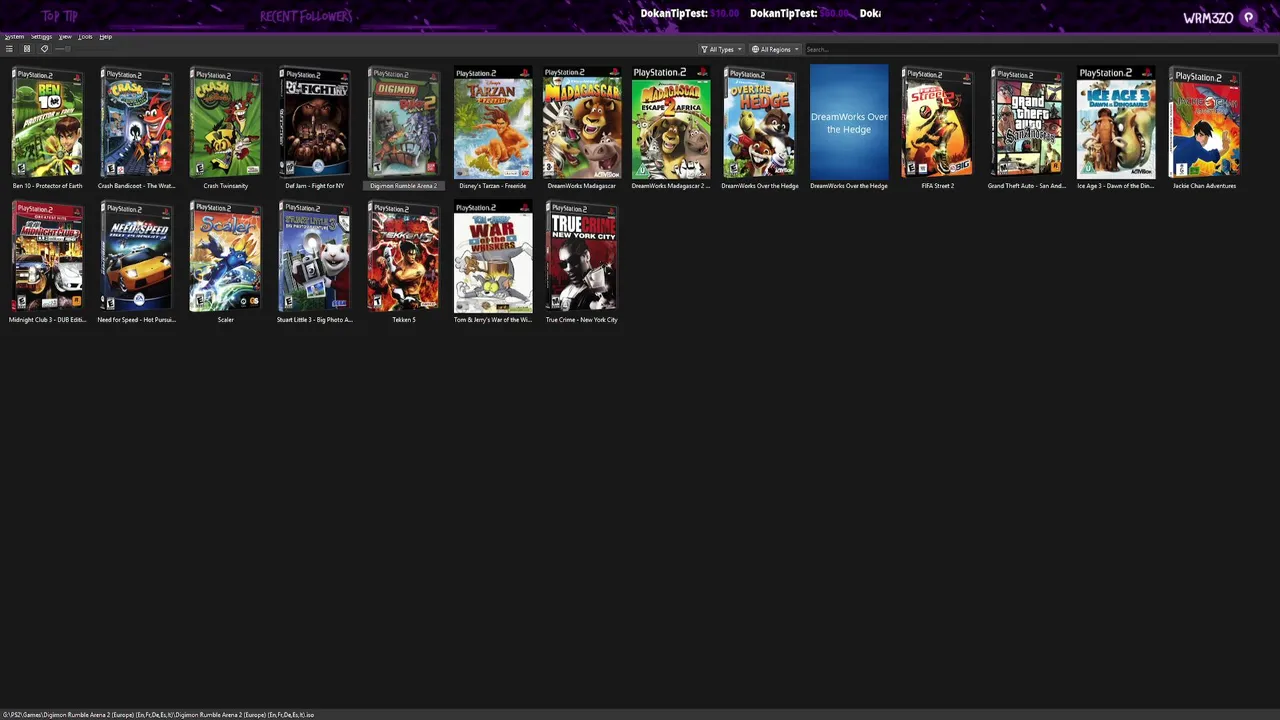This screenshot has width=1280, height=720.
Task: Select Madagascar Escape 2 Africa cover
Action: (x=670, y=123)
